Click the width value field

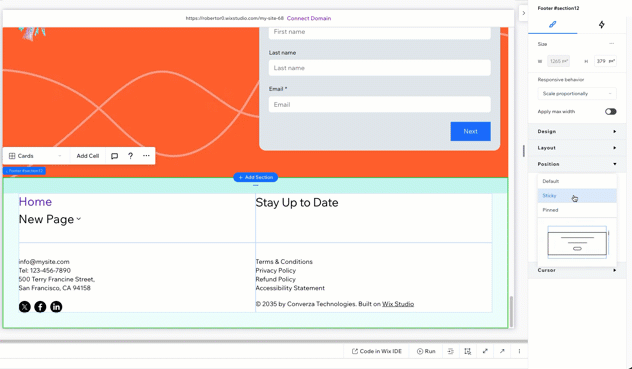pyautogui.click(x=558, y=61)
